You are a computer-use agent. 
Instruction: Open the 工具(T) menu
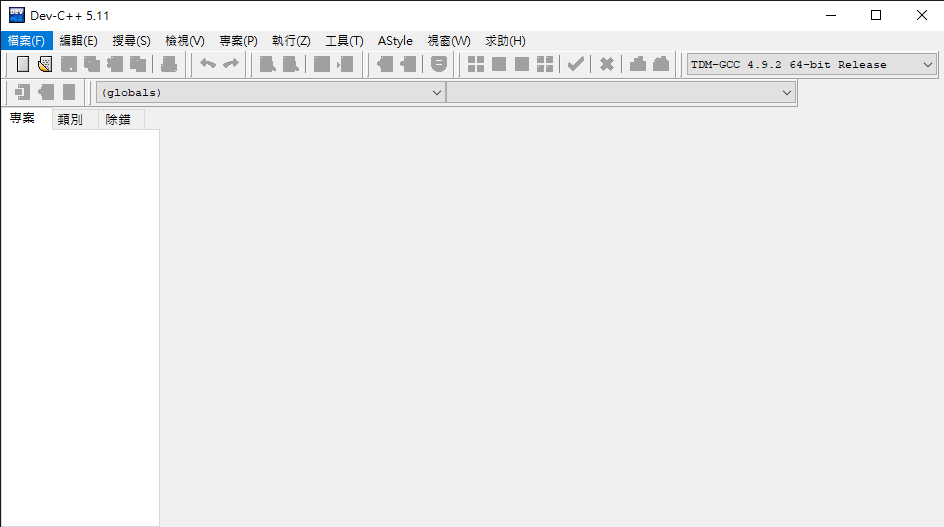pos(344,40)
